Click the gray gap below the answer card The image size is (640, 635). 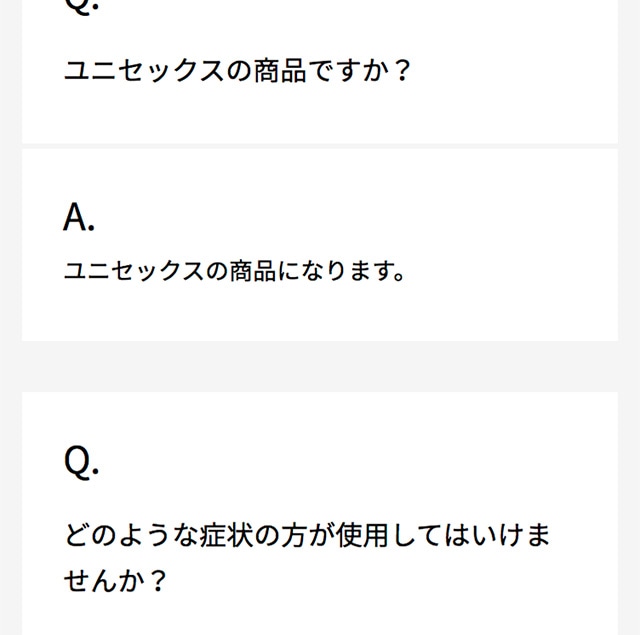[x=320, y=366]
